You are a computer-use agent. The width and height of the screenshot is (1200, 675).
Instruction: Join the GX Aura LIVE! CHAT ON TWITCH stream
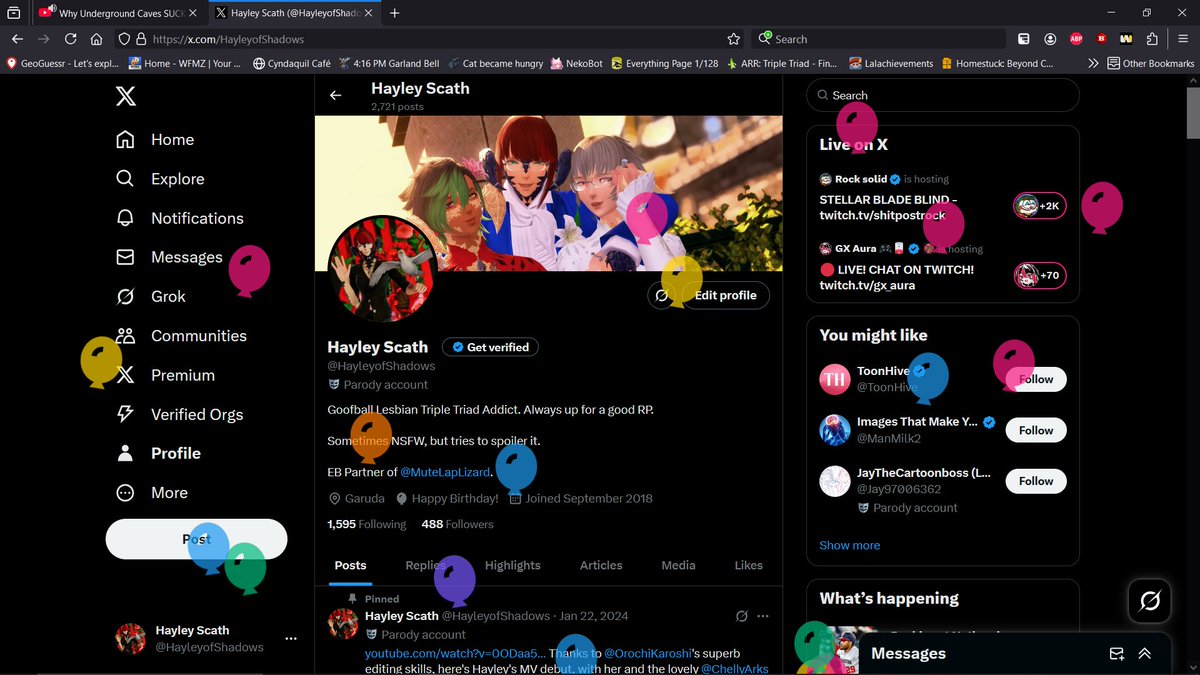pyautogui.click(x=896, y=277)
